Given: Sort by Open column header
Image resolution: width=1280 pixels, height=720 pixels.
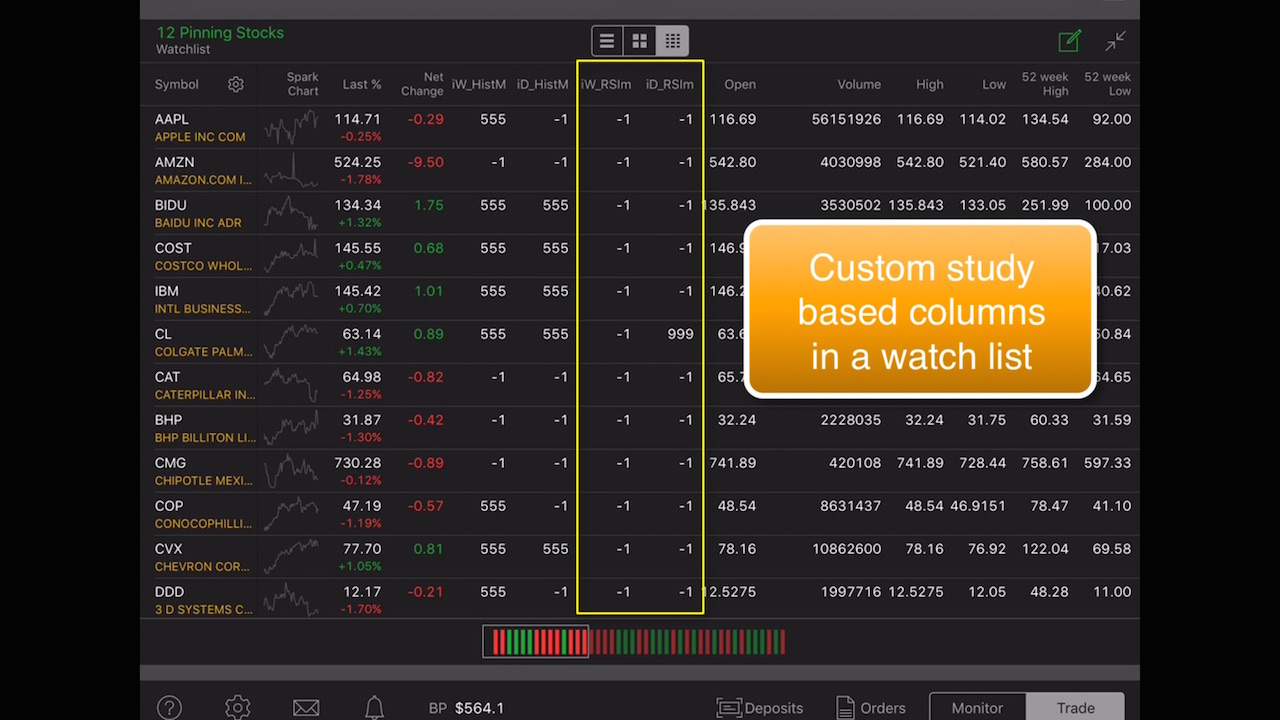Looking at the screenshot, I should pos(740,85).
